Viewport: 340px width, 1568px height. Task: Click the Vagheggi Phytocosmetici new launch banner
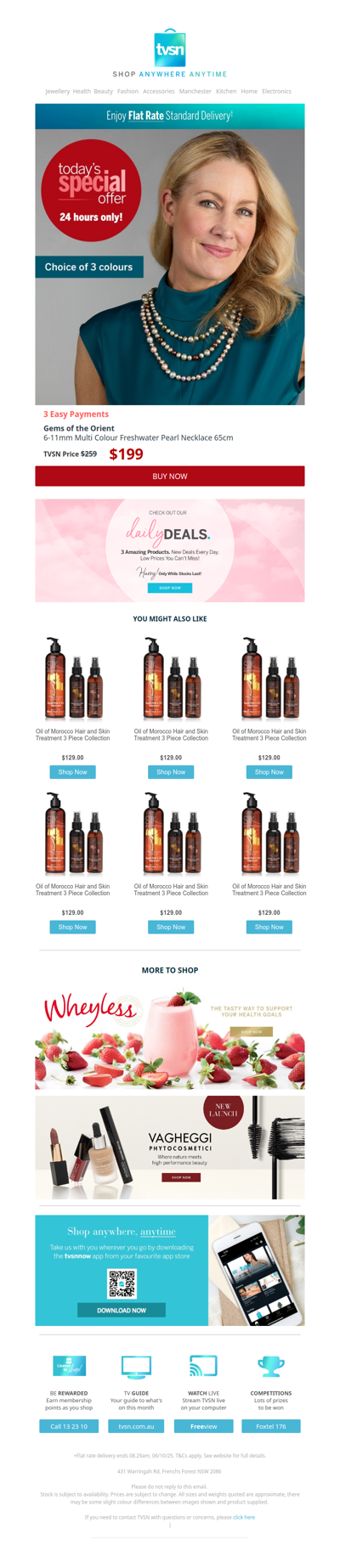(x=170, y=1147)
